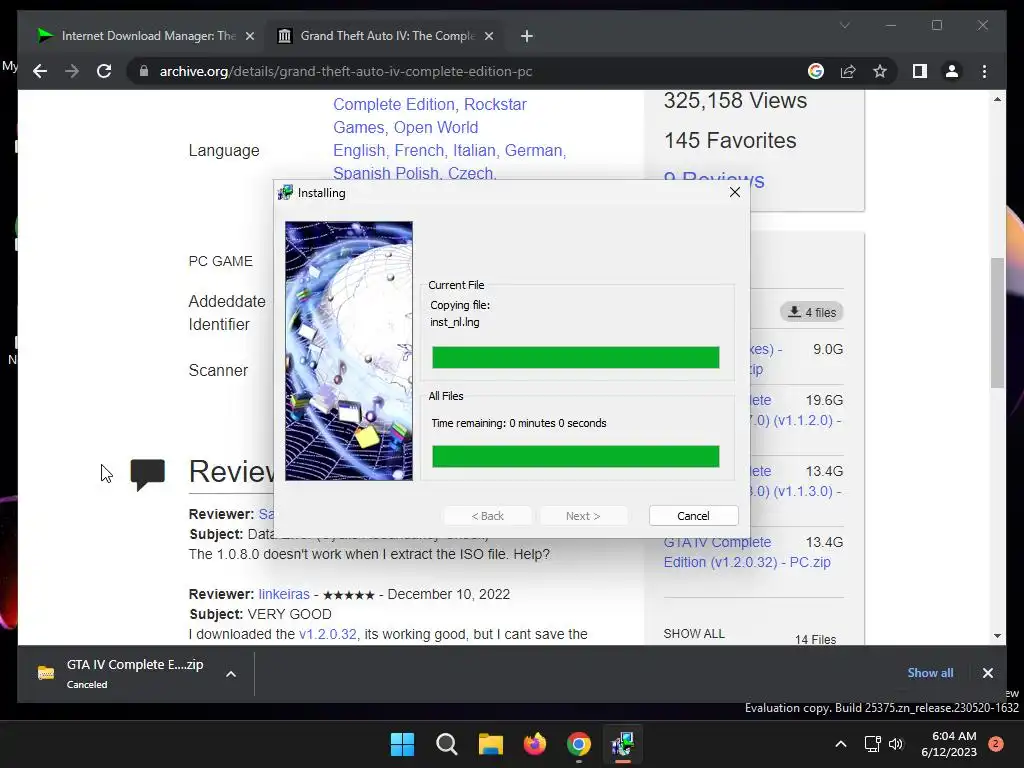Viewport: 1024px width, 768px height.
Task: Close the Internet Download Manager tab
Action: (249, 36)
